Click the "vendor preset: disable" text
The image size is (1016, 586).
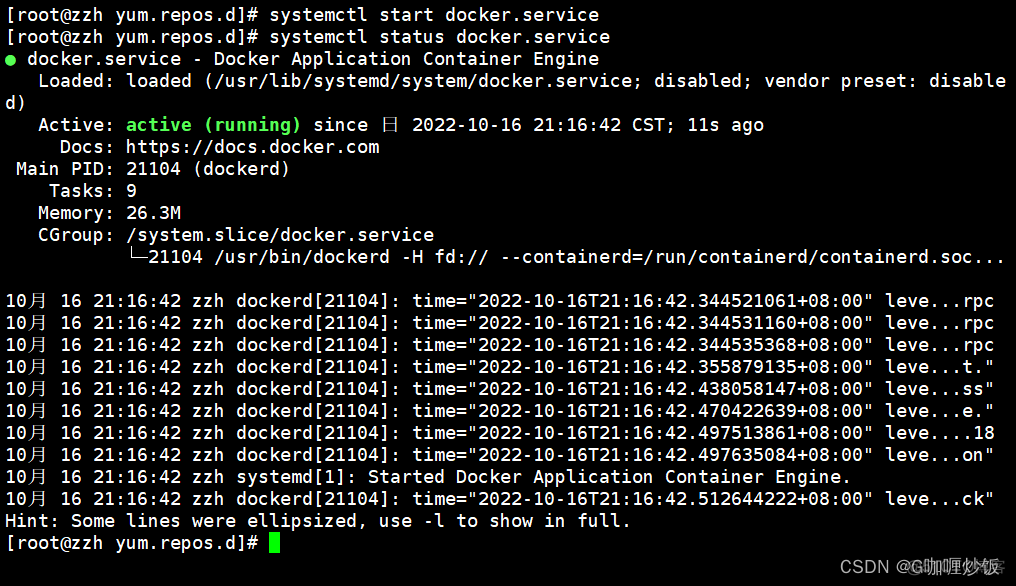pos(885,81)
